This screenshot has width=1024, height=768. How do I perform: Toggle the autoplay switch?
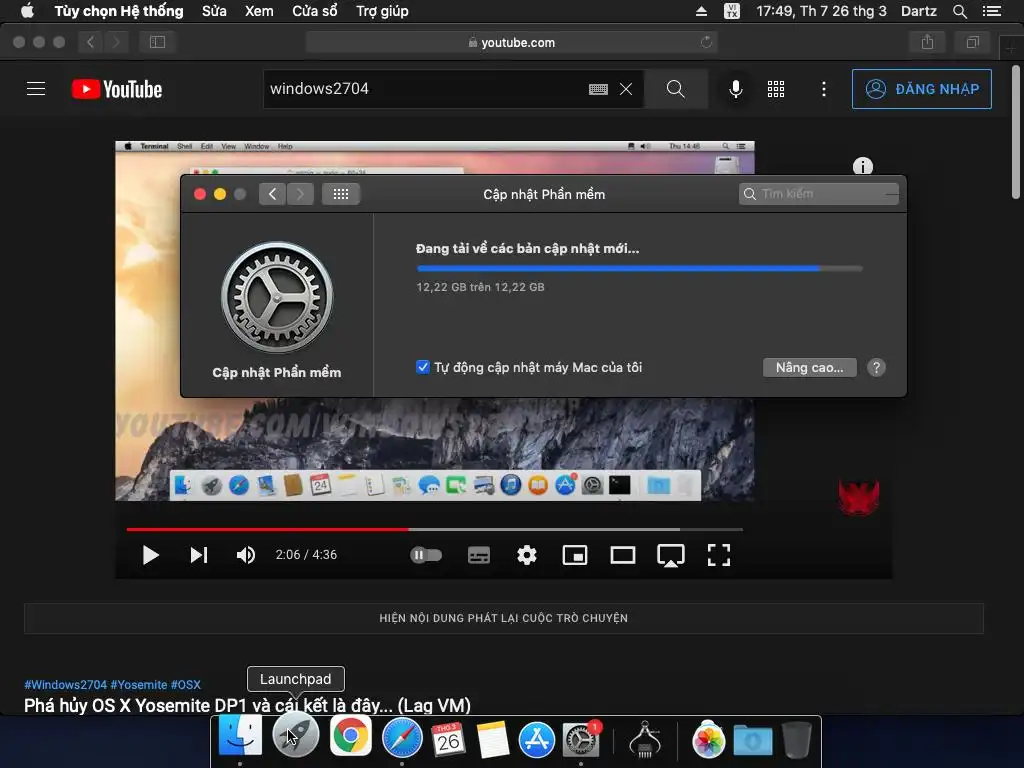point(426,555)
